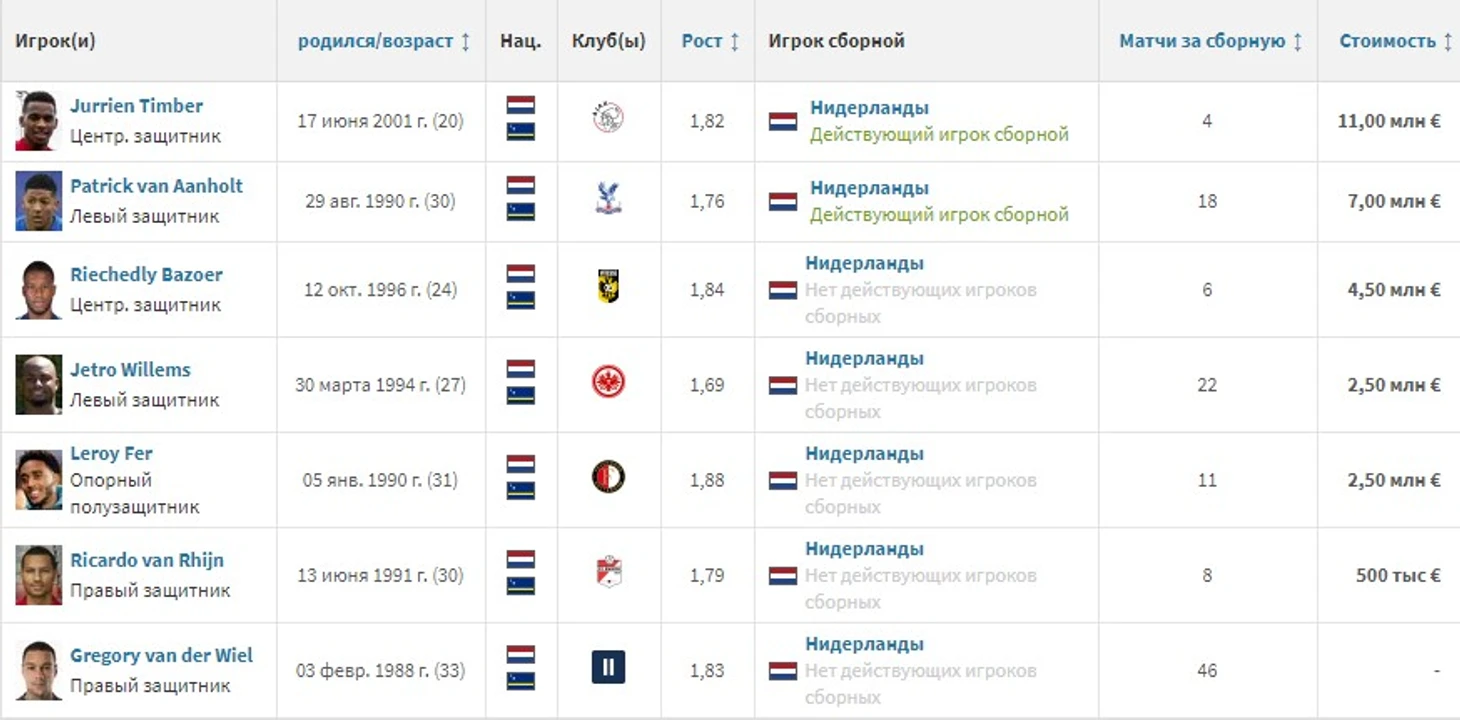Click the FC Emmen club crest
The image size is (1460, 720).
point(608,574)
